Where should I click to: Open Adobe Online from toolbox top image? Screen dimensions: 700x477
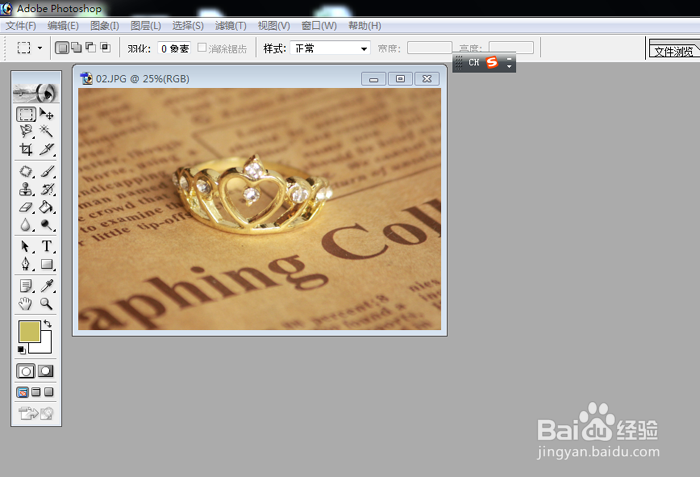pos(36,93)
